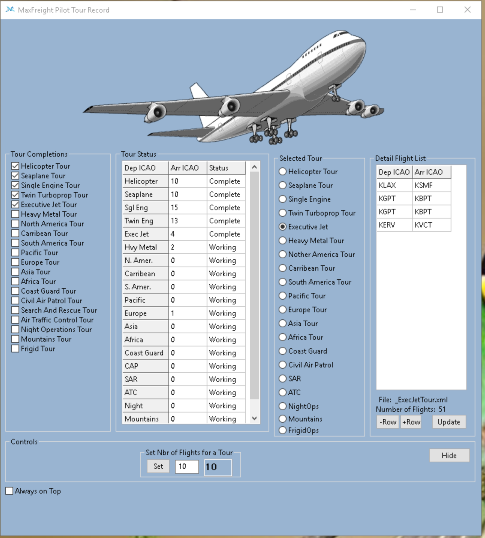Click the Tour Status vertical scrollbar track
Image resolution: width=485 pixels, height=538 pixels.
(x=254, y=285)
